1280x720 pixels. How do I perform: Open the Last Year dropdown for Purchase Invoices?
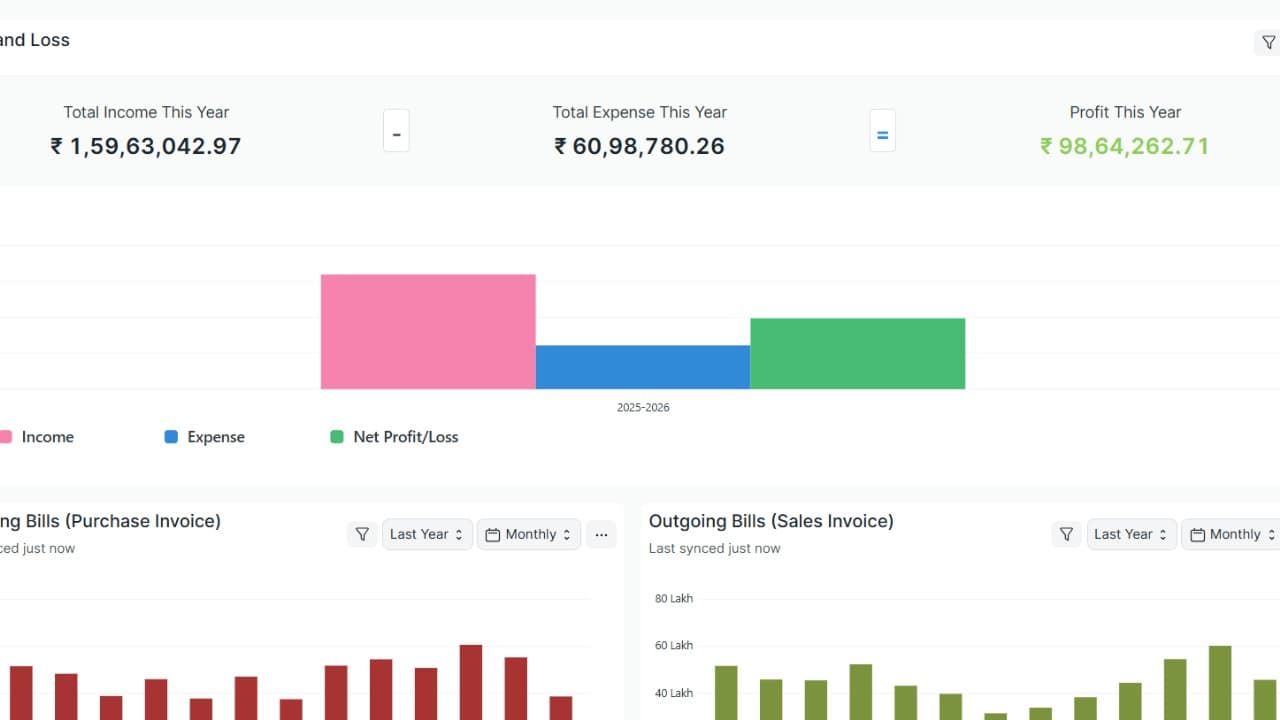(x=427, y=534)
